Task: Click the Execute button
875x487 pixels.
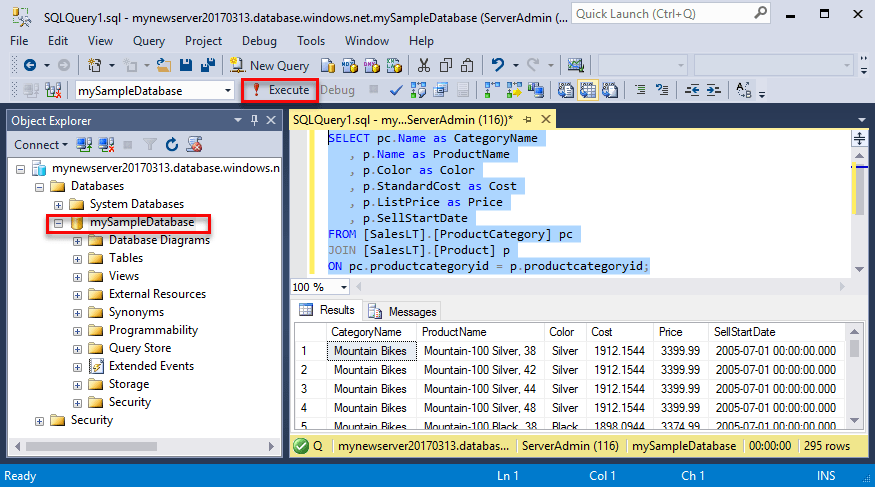Action: [280, 90]
